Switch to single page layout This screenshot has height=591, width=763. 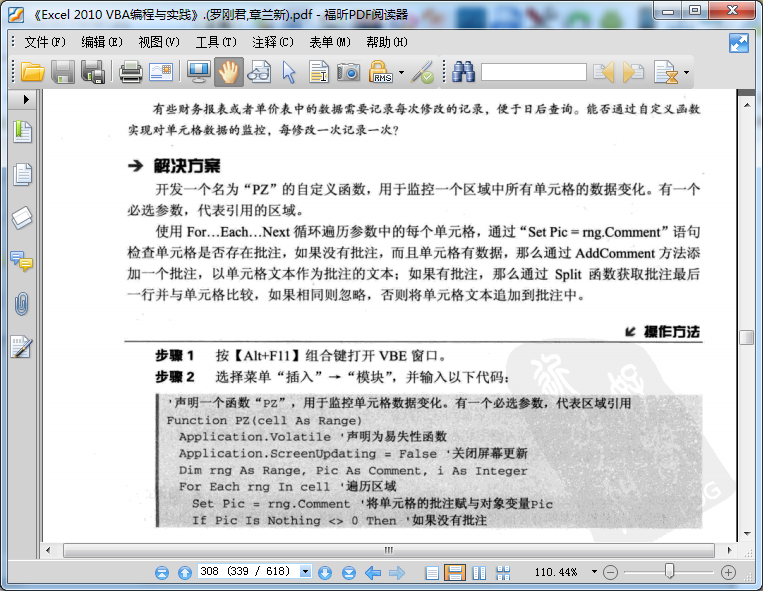coord(432,573)
